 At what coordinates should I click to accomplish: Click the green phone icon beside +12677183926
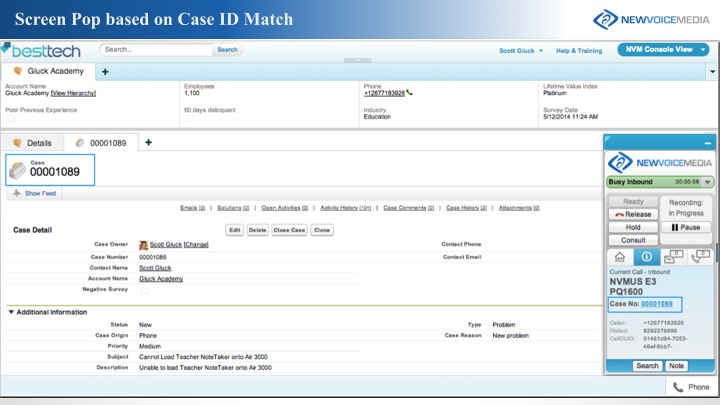tap(410, 93)
